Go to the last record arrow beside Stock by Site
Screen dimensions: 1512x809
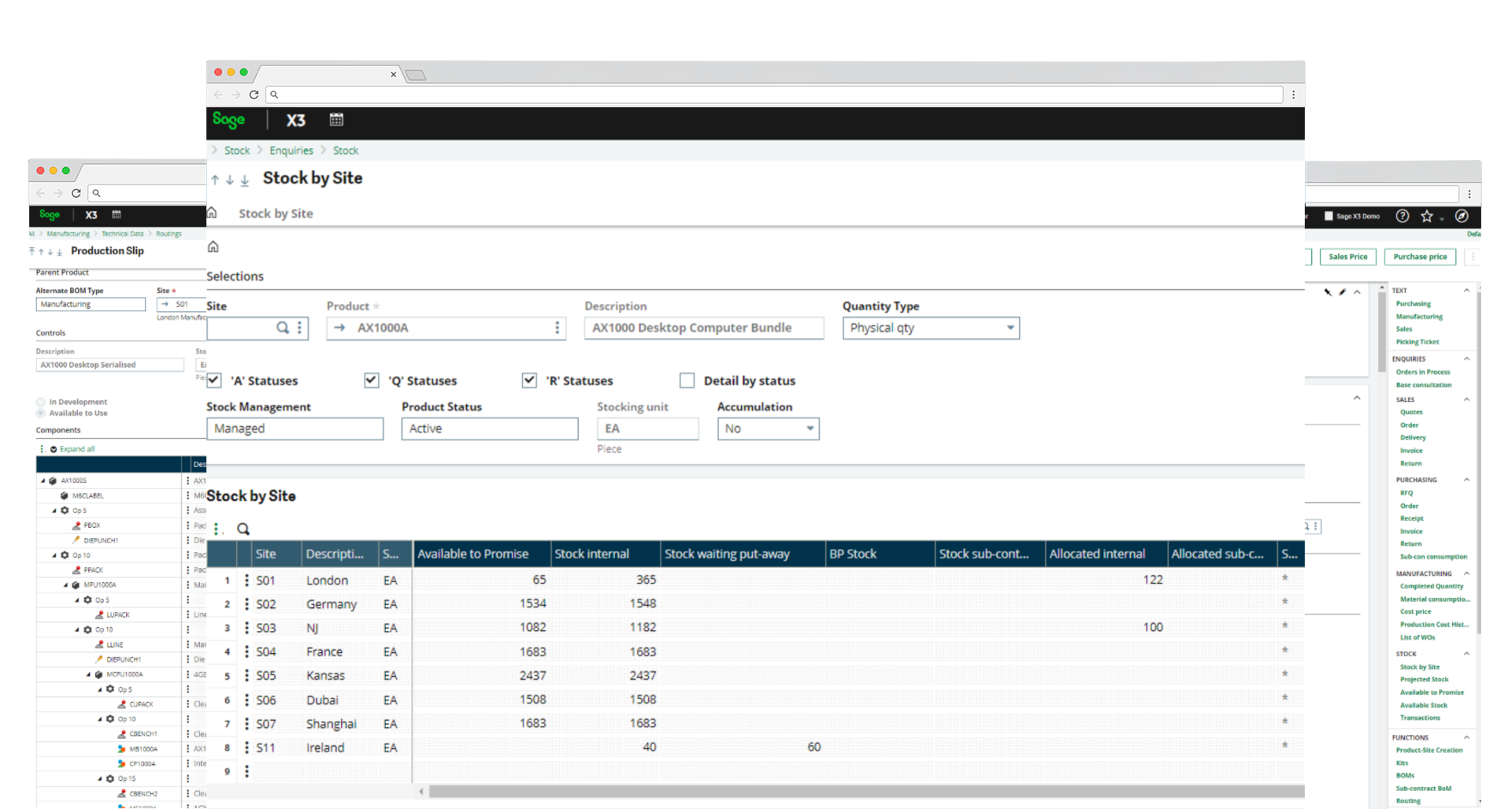(x=245, y=180)
